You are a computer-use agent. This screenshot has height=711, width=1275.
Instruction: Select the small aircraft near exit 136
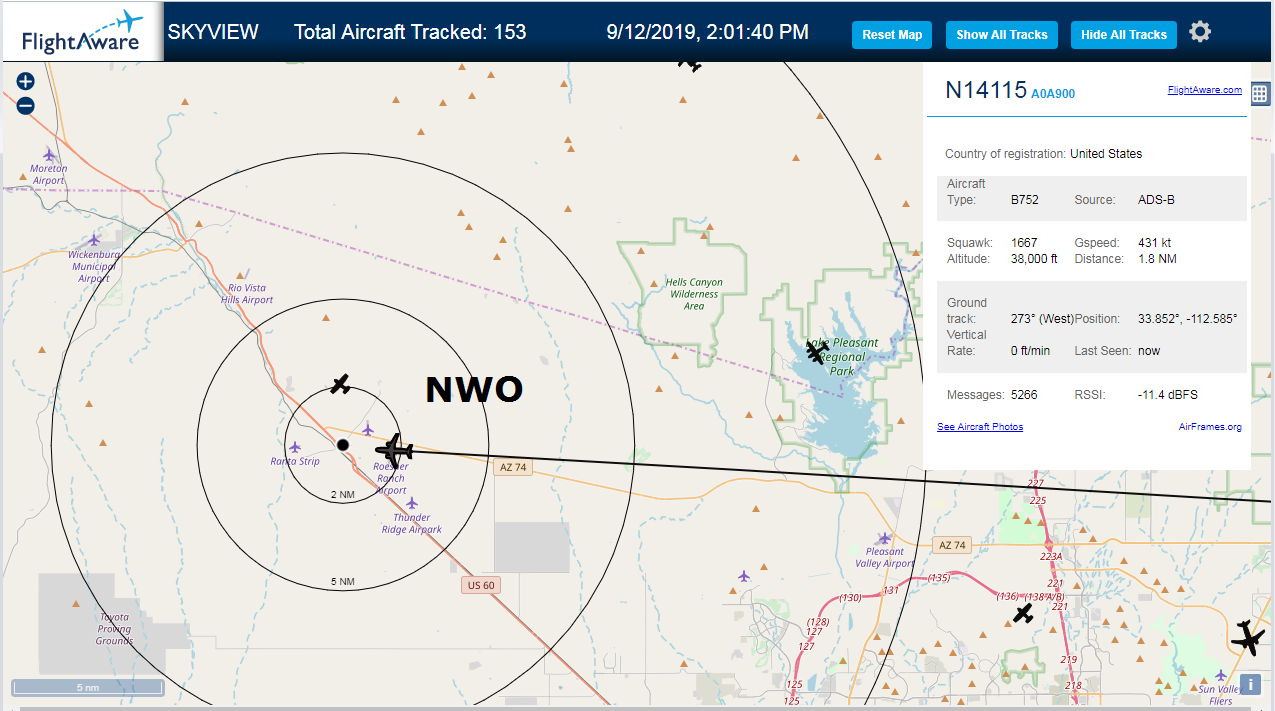[x=1023, y=613]
